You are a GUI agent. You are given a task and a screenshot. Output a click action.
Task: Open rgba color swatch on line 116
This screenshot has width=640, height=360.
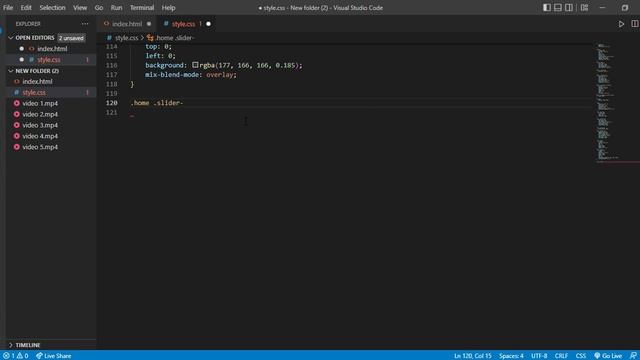pos(195,65)
